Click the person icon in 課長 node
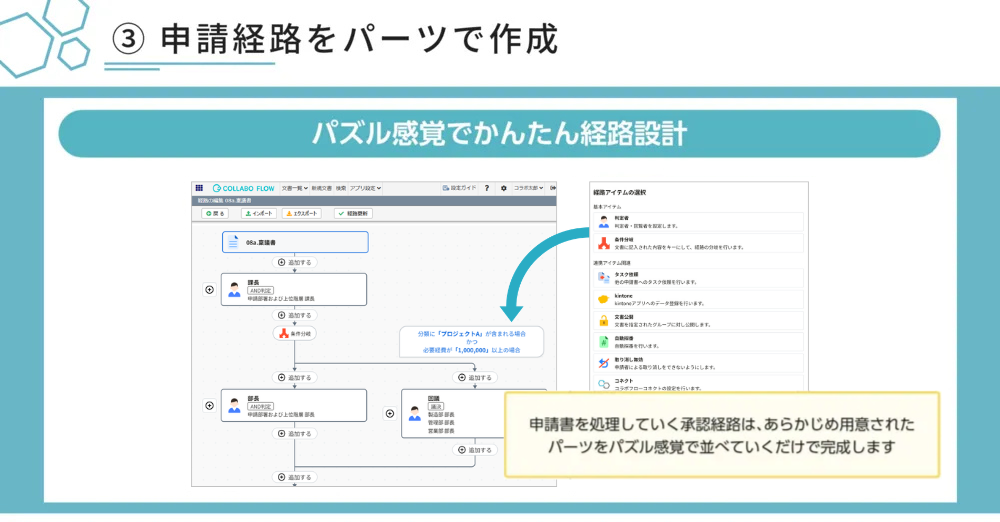 [x=235, y=290]
